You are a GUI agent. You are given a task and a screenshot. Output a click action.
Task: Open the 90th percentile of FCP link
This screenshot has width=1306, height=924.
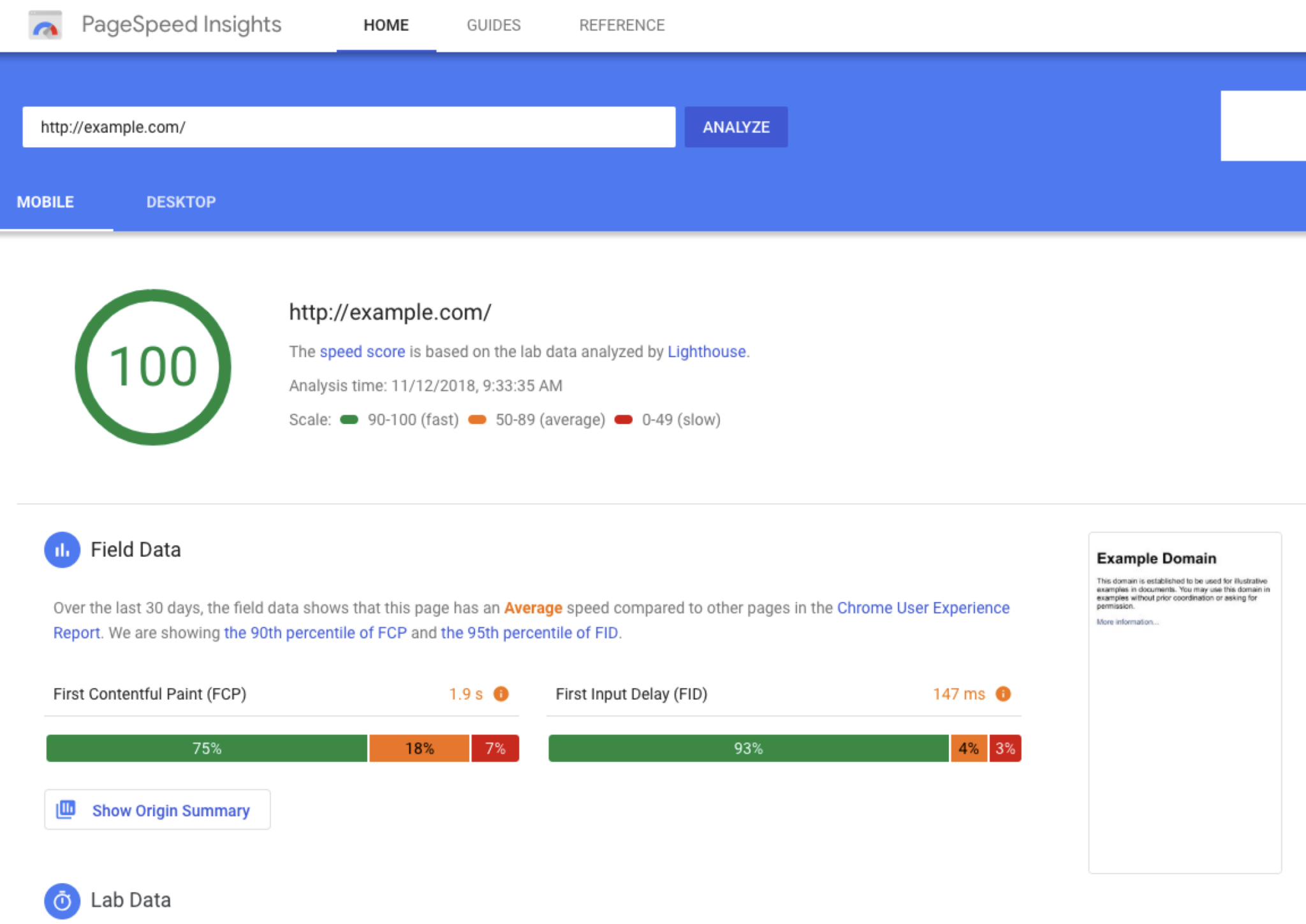point(315,633)
